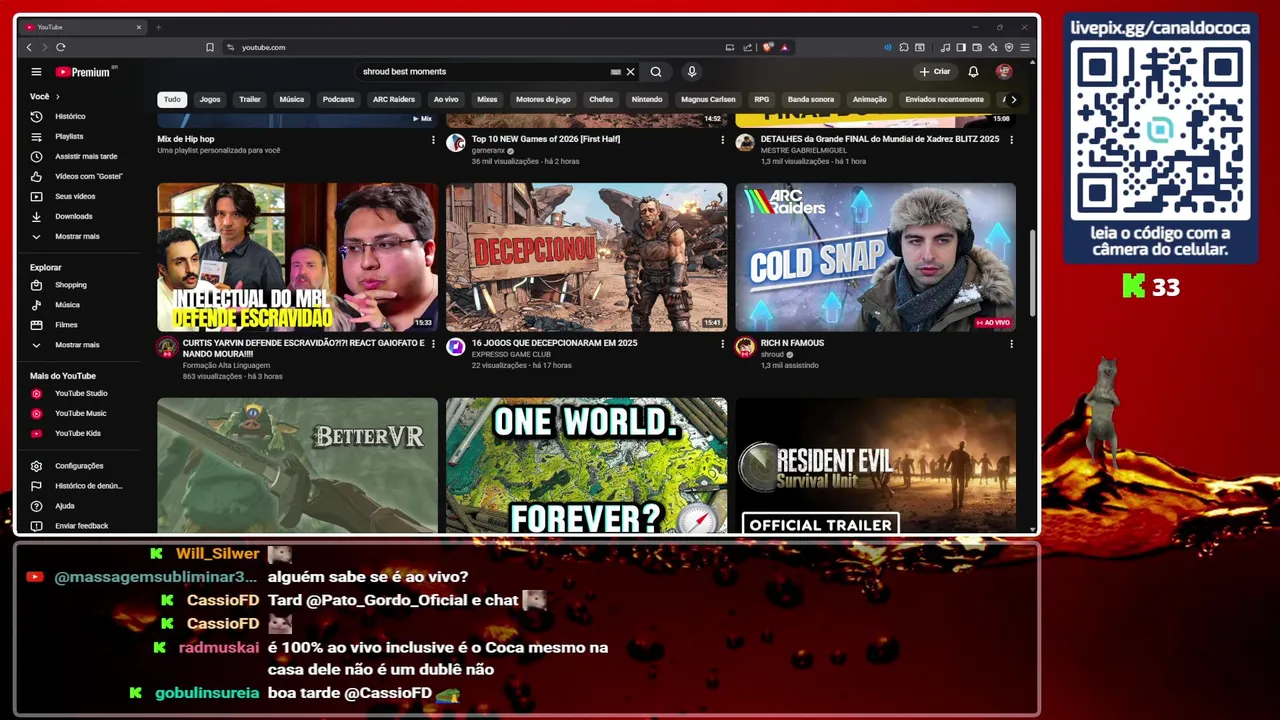Select the Ao vivo filter chip
The height and width of the screenshot is (720, 1280).
click(x=446, y=100)
